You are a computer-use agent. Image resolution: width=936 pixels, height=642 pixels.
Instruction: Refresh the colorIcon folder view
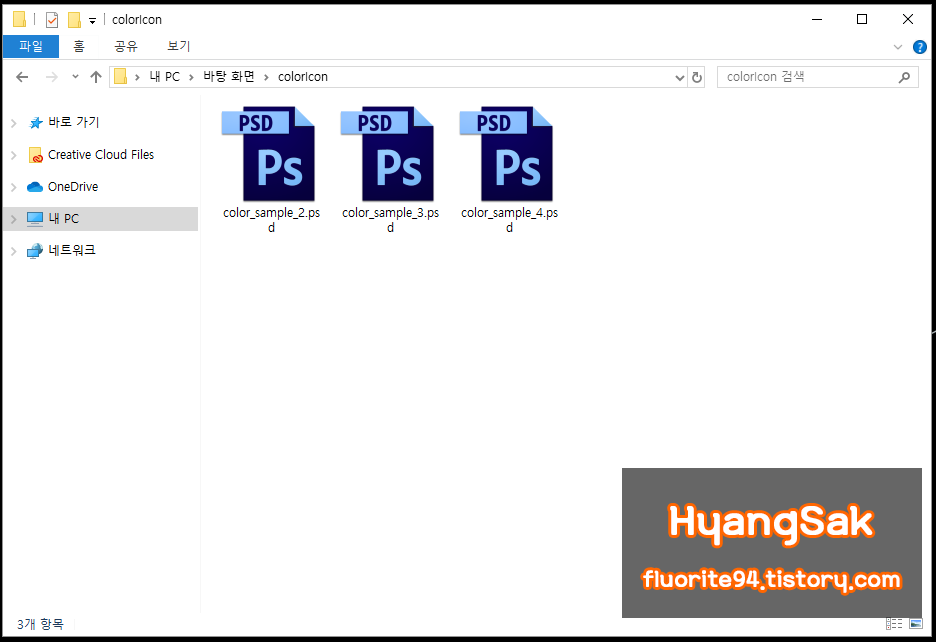(x=697, y=77)
